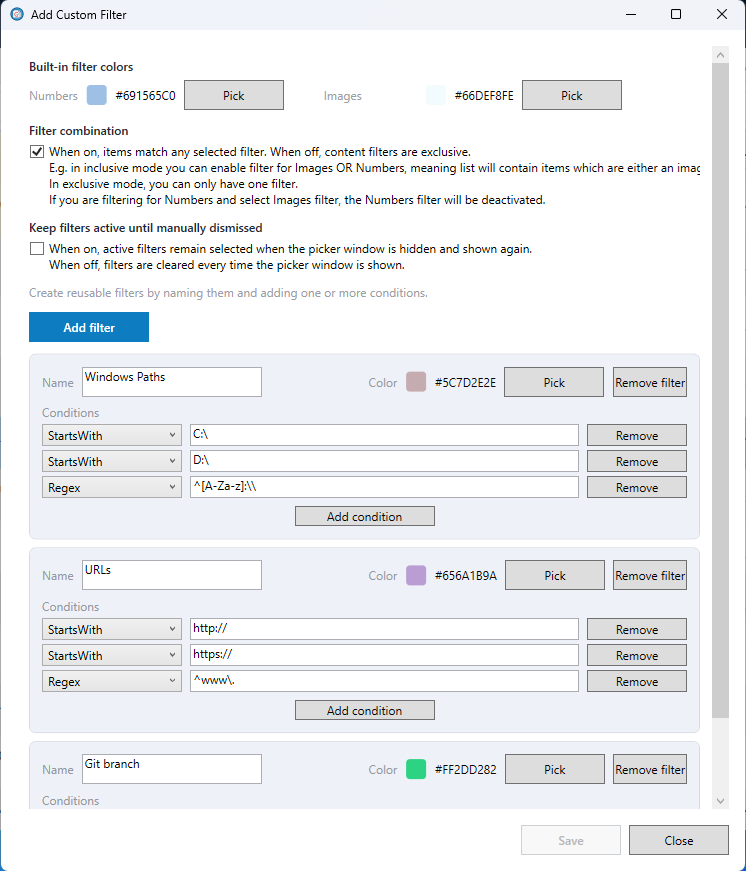The height and width of the screenshot is (871, 746).
Task: Remove the D:\ condition from Windows Paths
Action: coord(636,461)
